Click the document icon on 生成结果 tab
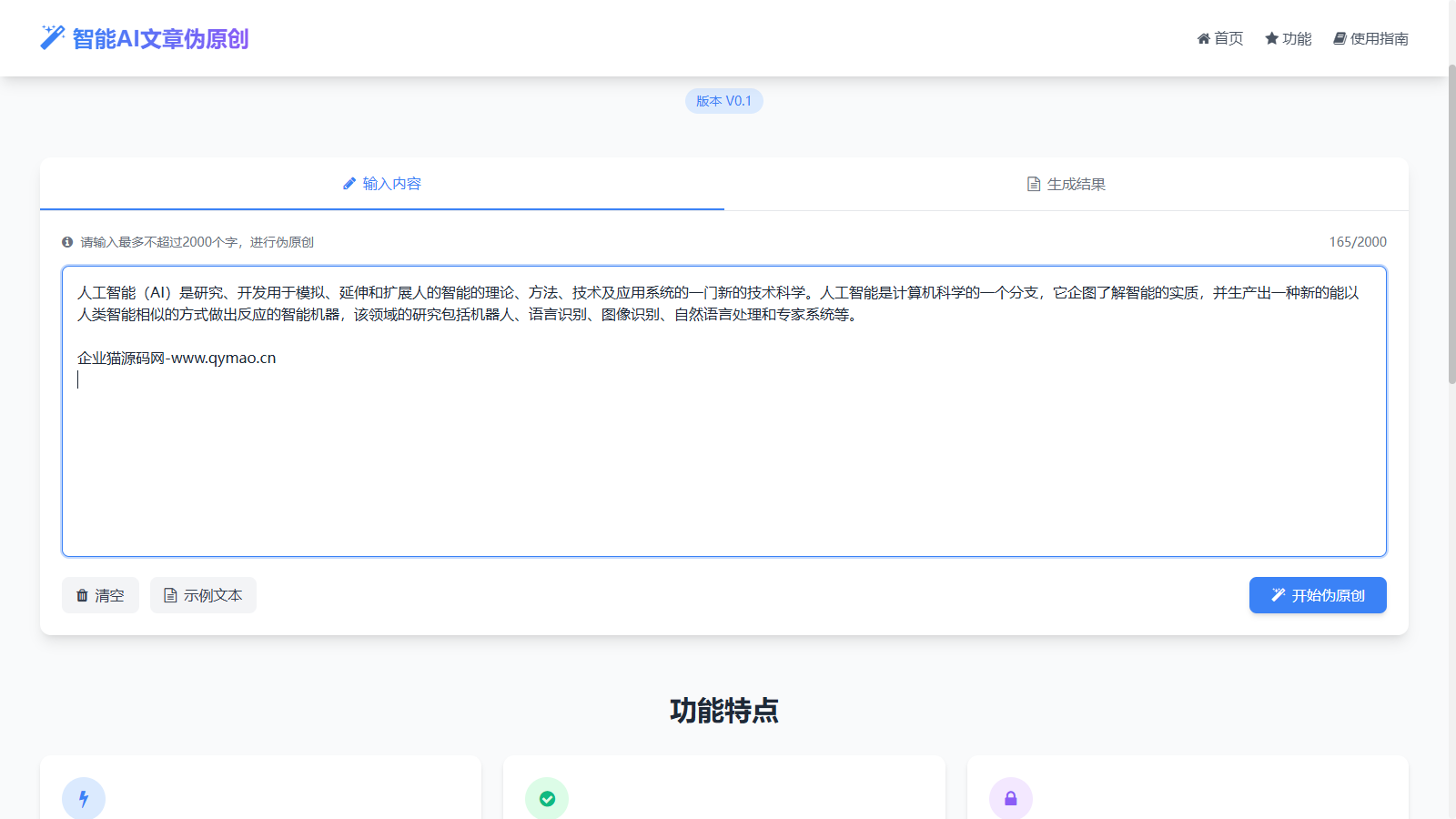This screenshot has height=819, width=1456. [1032, 184]
